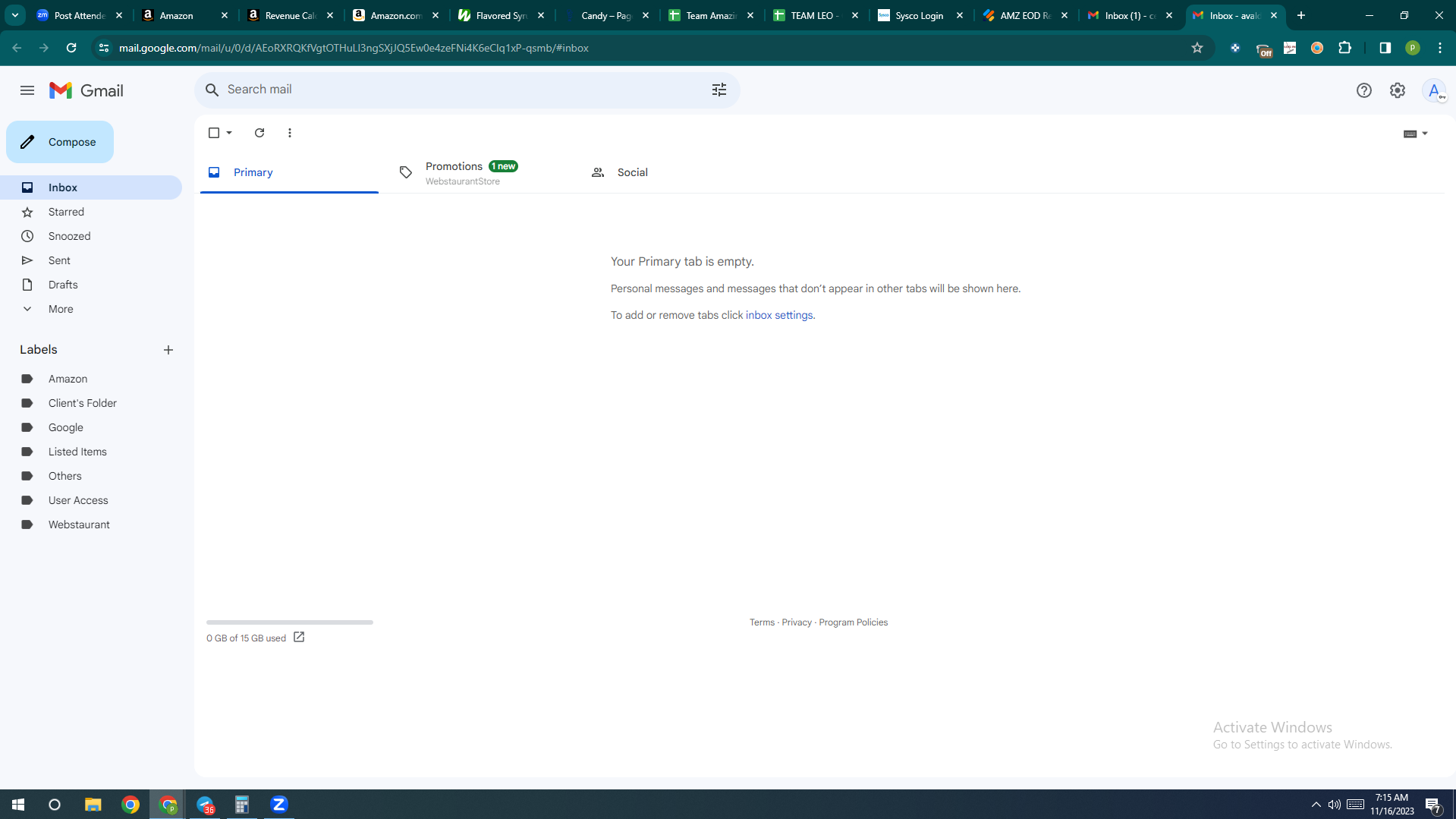Open the select dropdown arrow beside checkbox
Image resolution: width=1456 pixels, height=819 pixels.
click(x=229, y=133)
